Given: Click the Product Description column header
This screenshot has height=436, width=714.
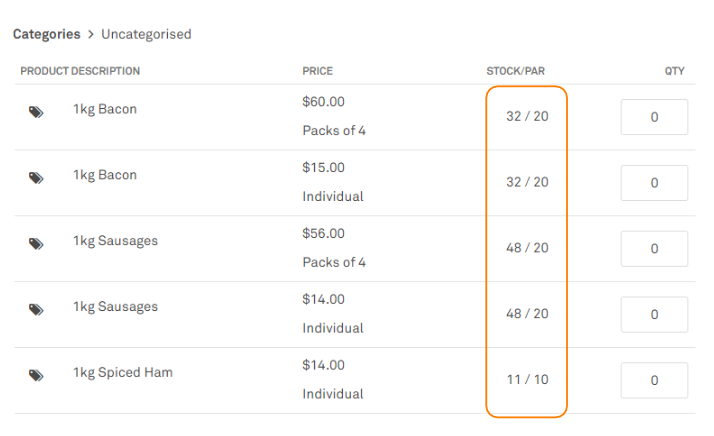Looking at the screenshot, I should coord(80,71).
